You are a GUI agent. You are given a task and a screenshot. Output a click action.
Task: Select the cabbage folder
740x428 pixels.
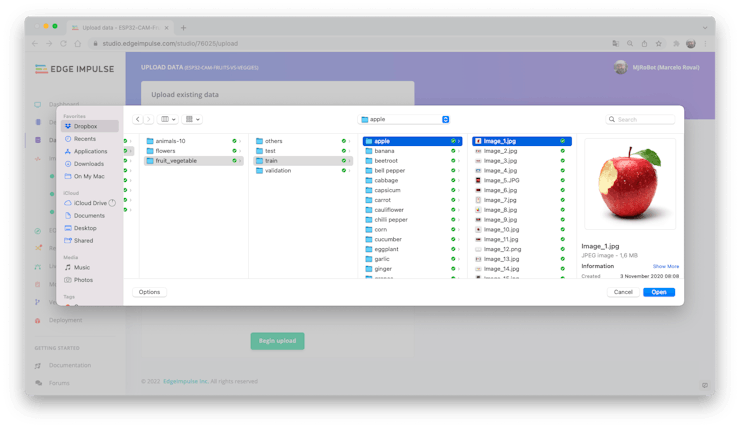coord(412,180)
